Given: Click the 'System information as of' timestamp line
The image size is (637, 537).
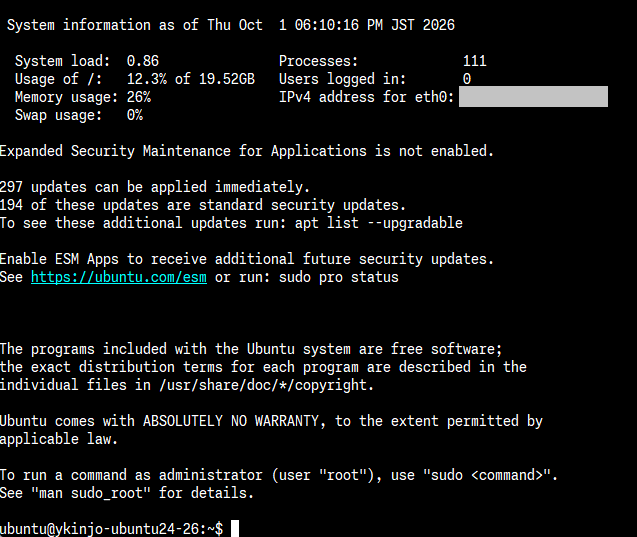Looking at the screenshot, I should [x=231, y=25].
